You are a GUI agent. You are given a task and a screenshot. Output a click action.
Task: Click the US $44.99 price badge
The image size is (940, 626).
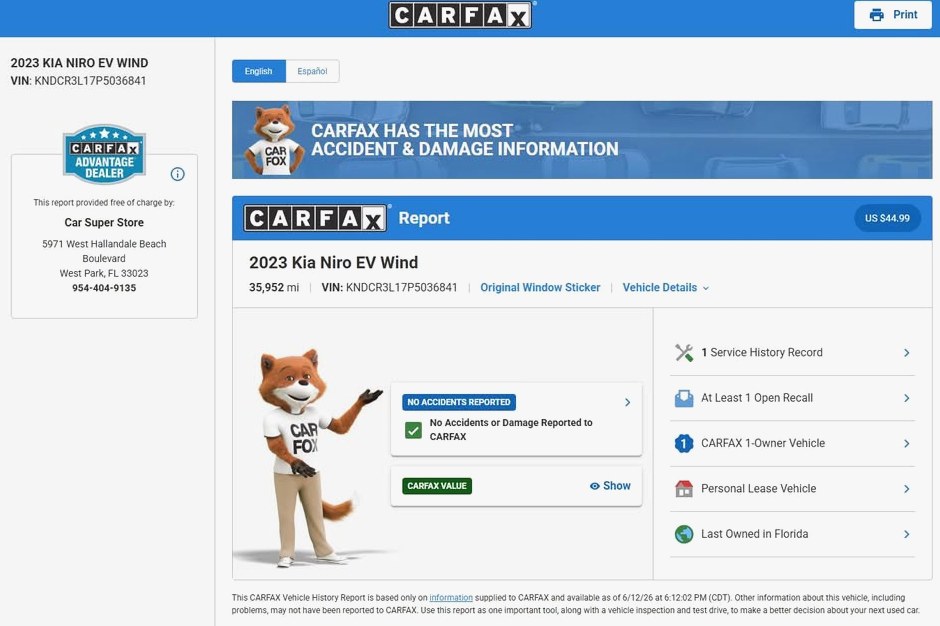coord(887,218)
